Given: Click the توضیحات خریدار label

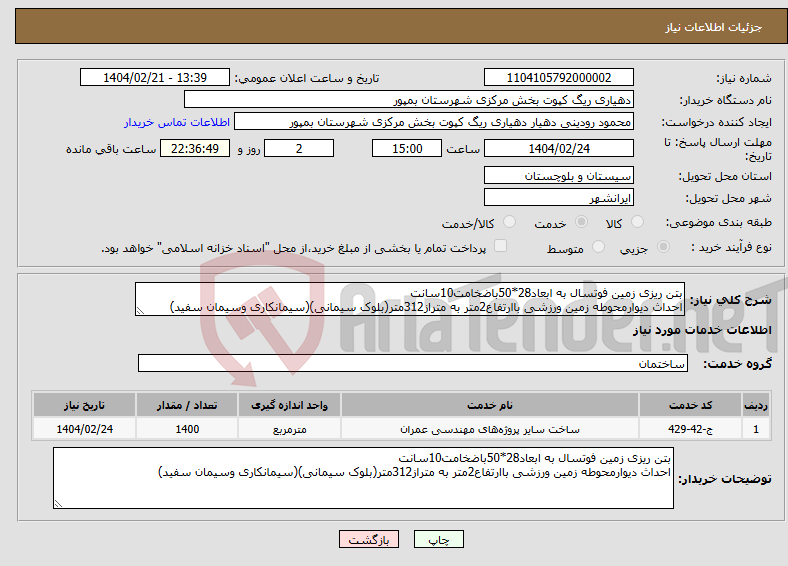Looking at the screenshot, I should 725,479.
